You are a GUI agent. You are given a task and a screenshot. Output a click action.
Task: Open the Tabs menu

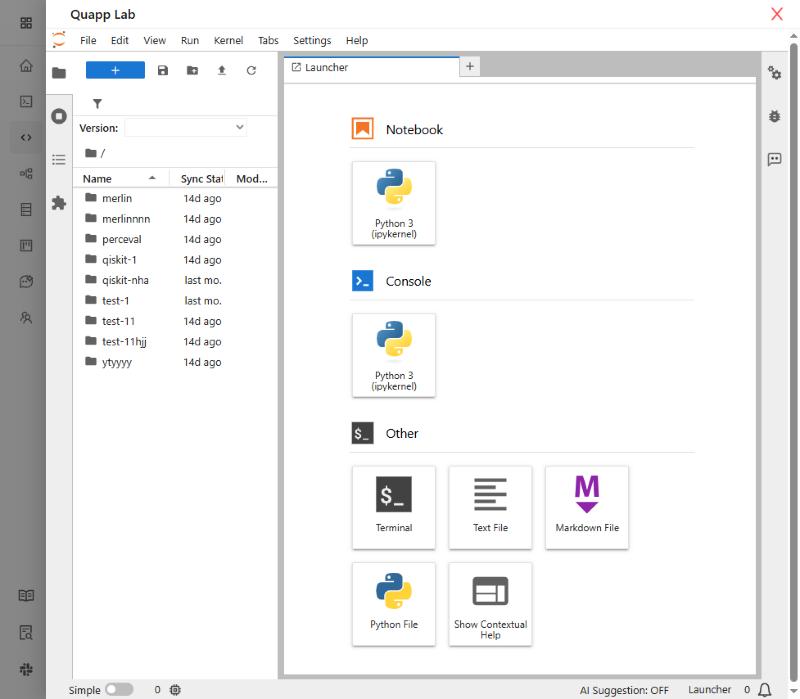pos(268,40)
